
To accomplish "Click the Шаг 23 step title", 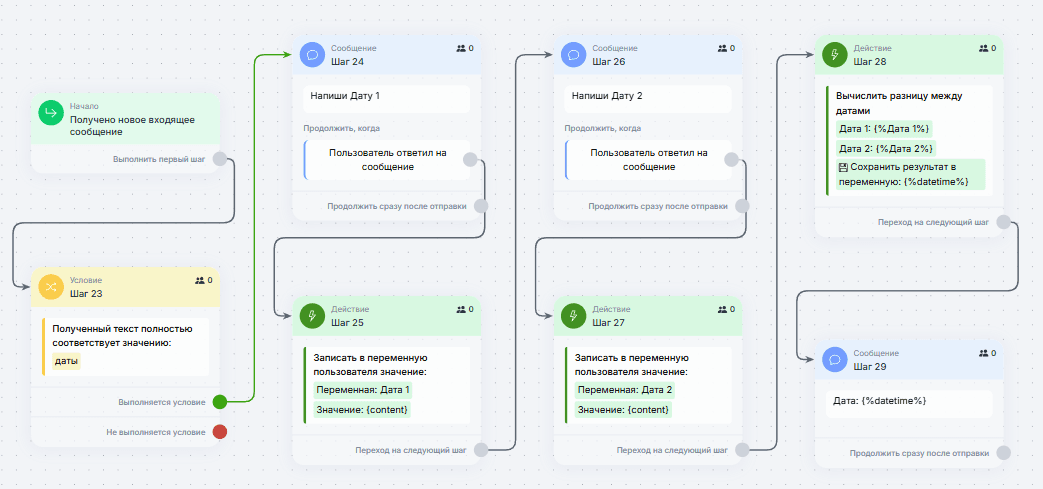I will [86, 293].
